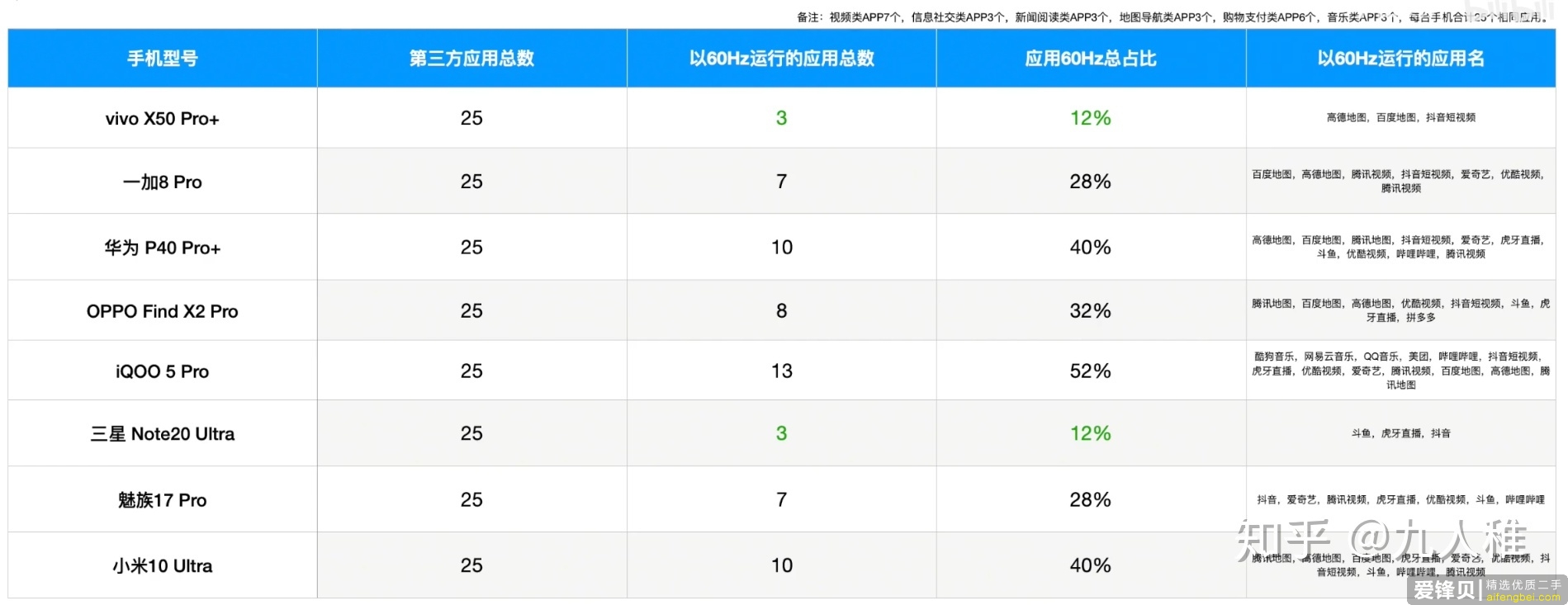Click the 以60Hz运行的应用名 column header

1400,59
